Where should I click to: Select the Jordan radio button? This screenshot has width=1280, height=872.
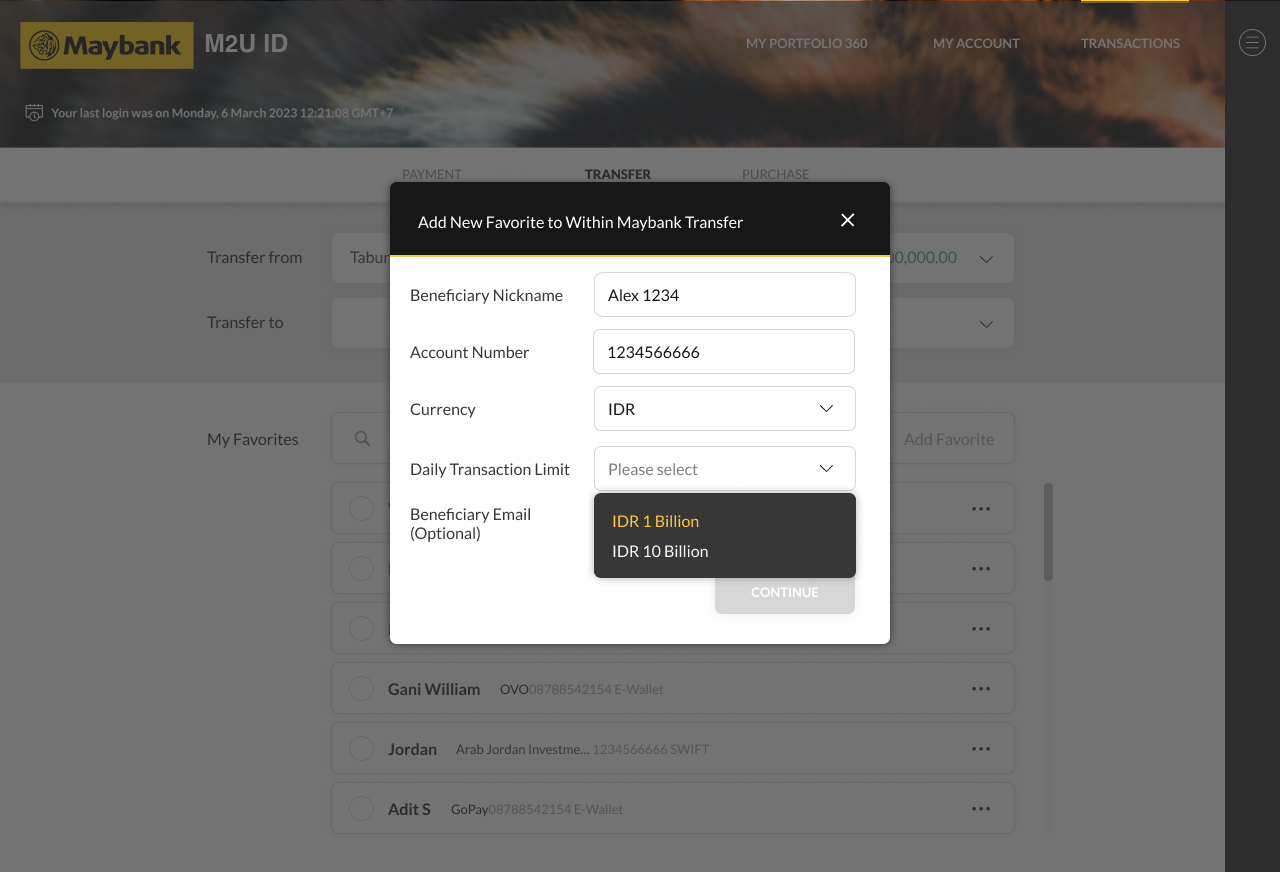click(x=361, y=749)
